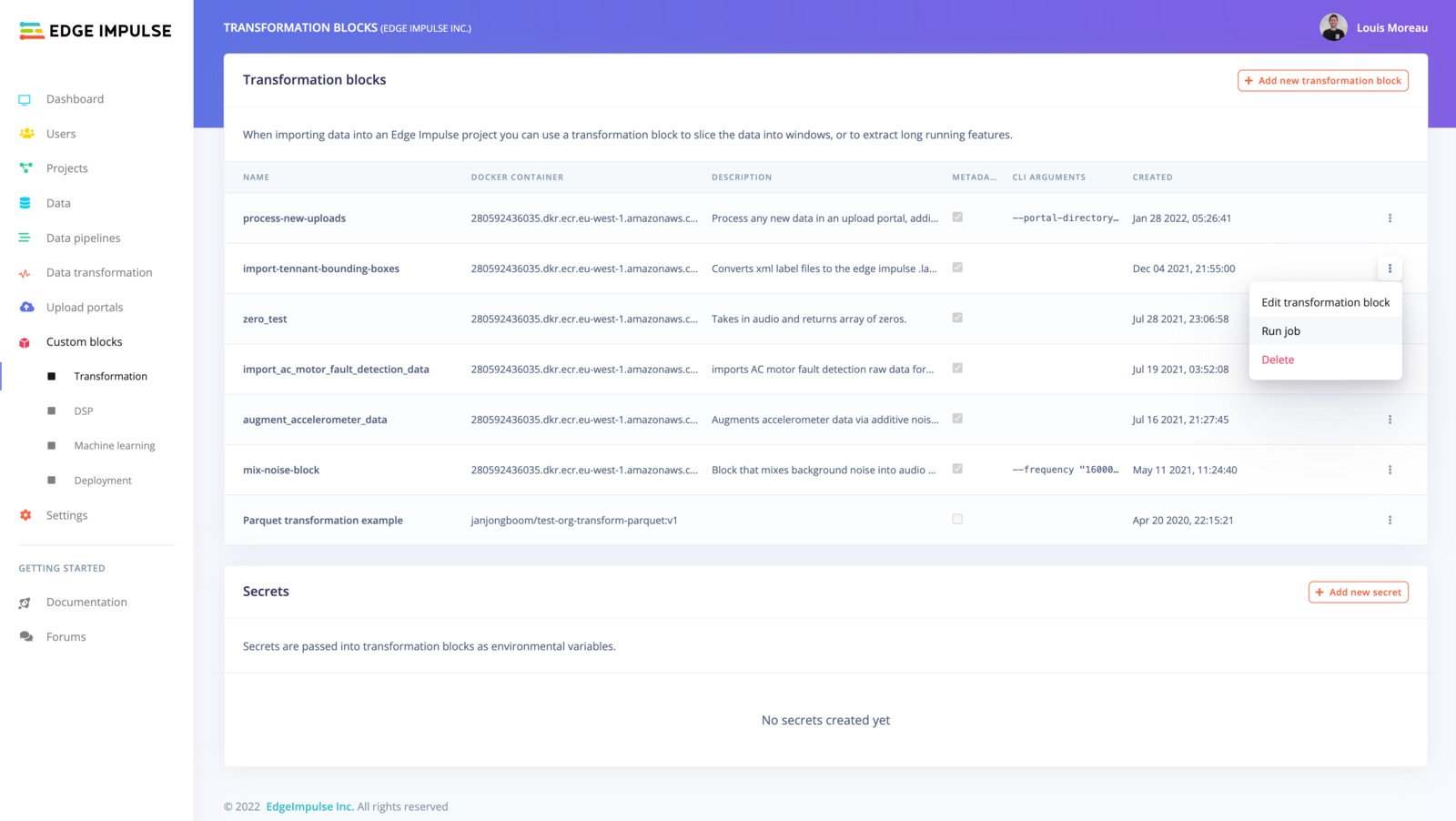Click the import-tennant-bounding-boxes name
The width and height of the screenshot is (1456, 821).
(321, 269)
